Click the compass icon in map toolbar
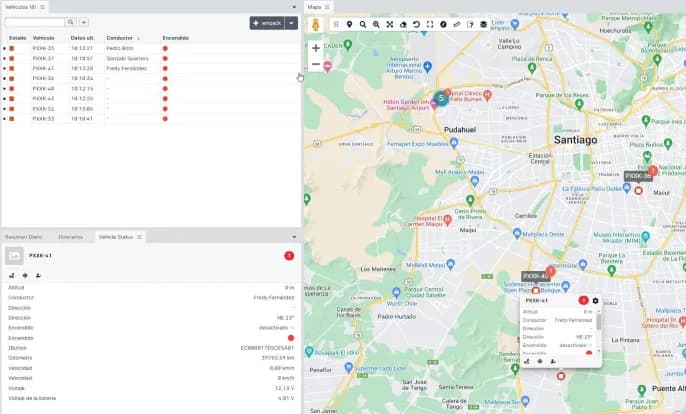 point(443,25)
